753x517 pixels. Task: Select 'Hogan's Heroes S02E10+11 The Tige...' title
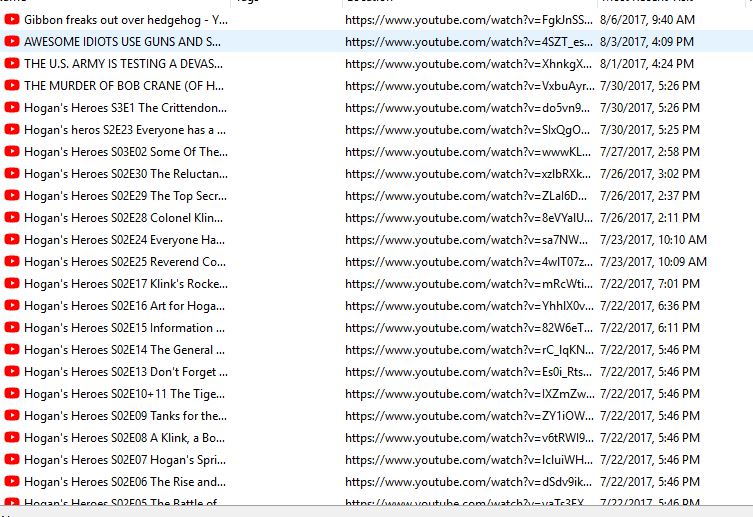(124, 395)
